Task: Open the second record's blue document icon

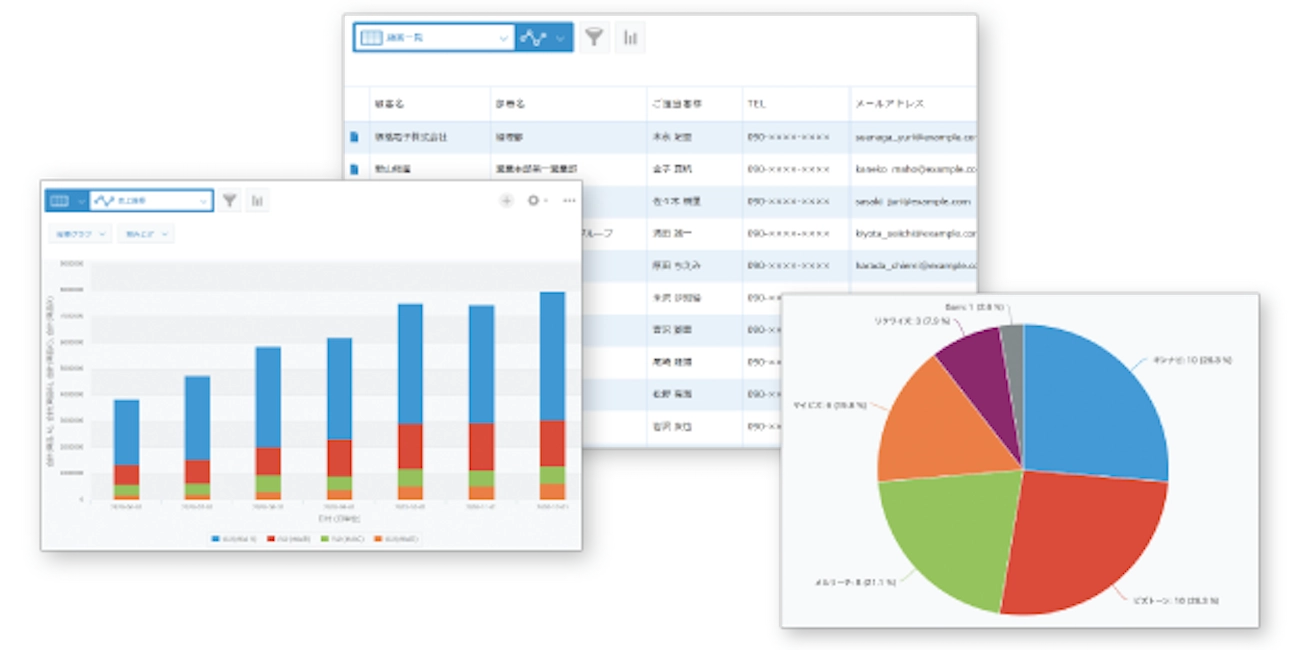Action: pos(353,169)
